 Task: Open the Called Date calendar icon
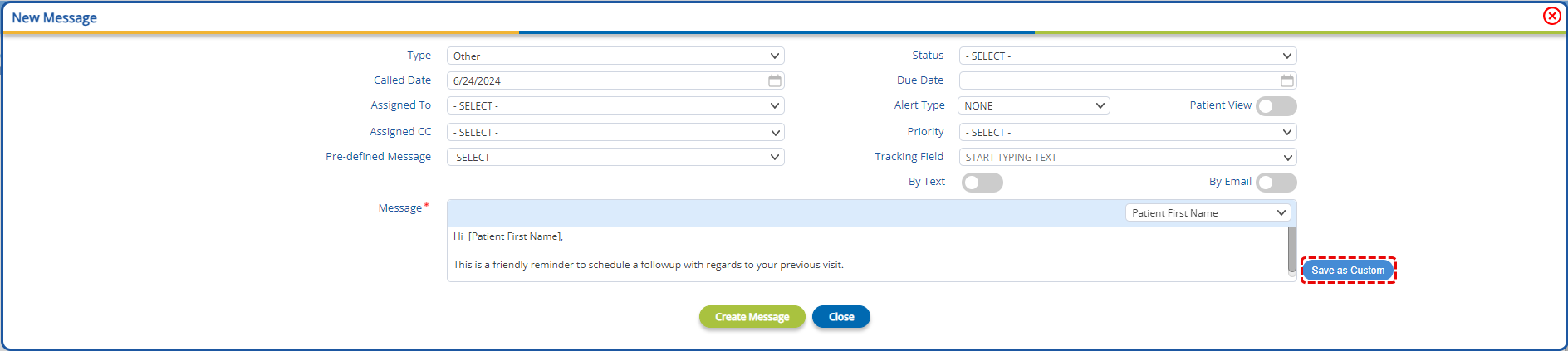point(774,80)
